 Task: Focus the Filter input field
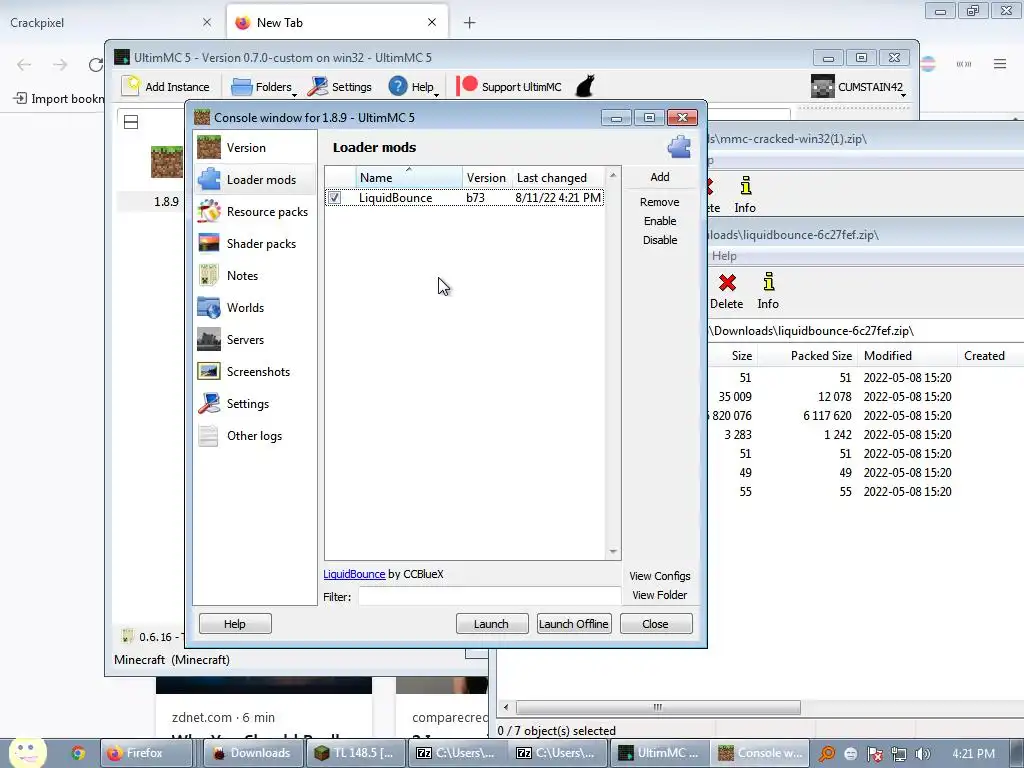click(488, 596)
